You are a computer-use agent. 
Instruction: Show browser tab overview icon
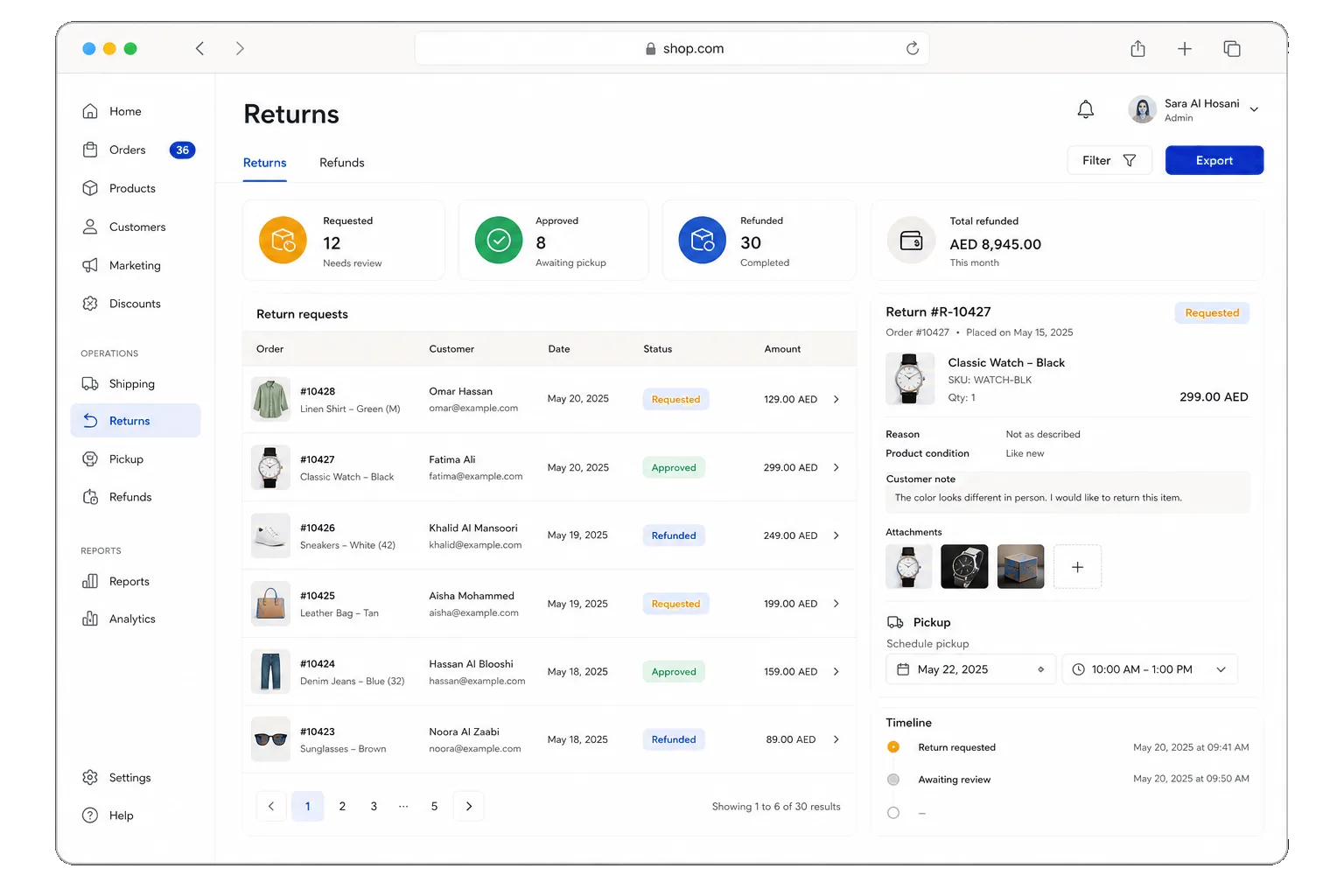click(1232, 49)
